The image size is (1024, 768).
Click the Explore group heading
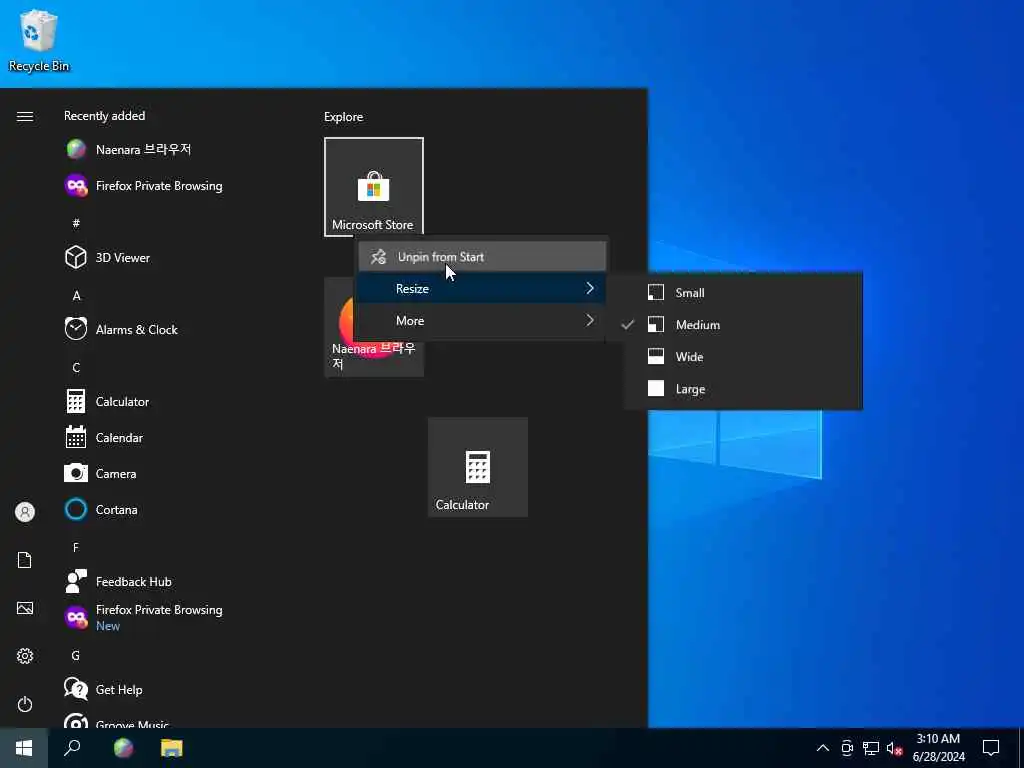(x=344, y=117)
